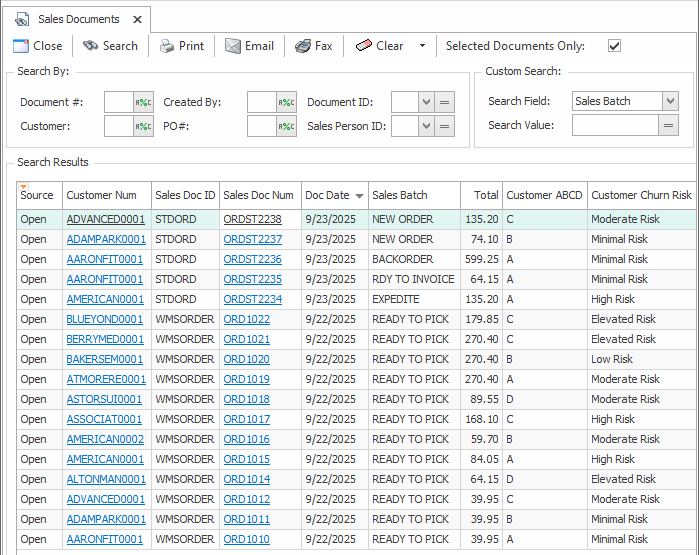This screenshot has height=555, width=699.
Task: Toggle Selected Documents Only checkbox
Action: [x=614, y=46]
